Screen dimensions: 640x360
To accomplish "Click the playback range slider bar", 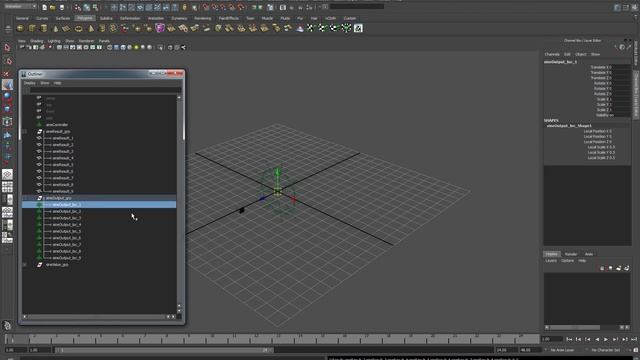I will click(x=163, y=350).
